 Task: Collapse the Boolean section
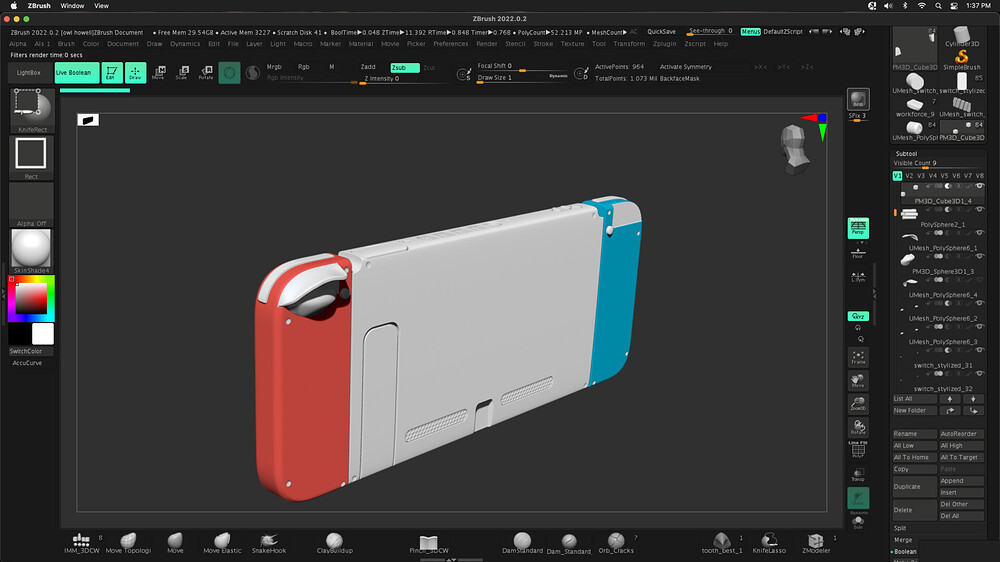pyautogui.click(x=905, y=551)
